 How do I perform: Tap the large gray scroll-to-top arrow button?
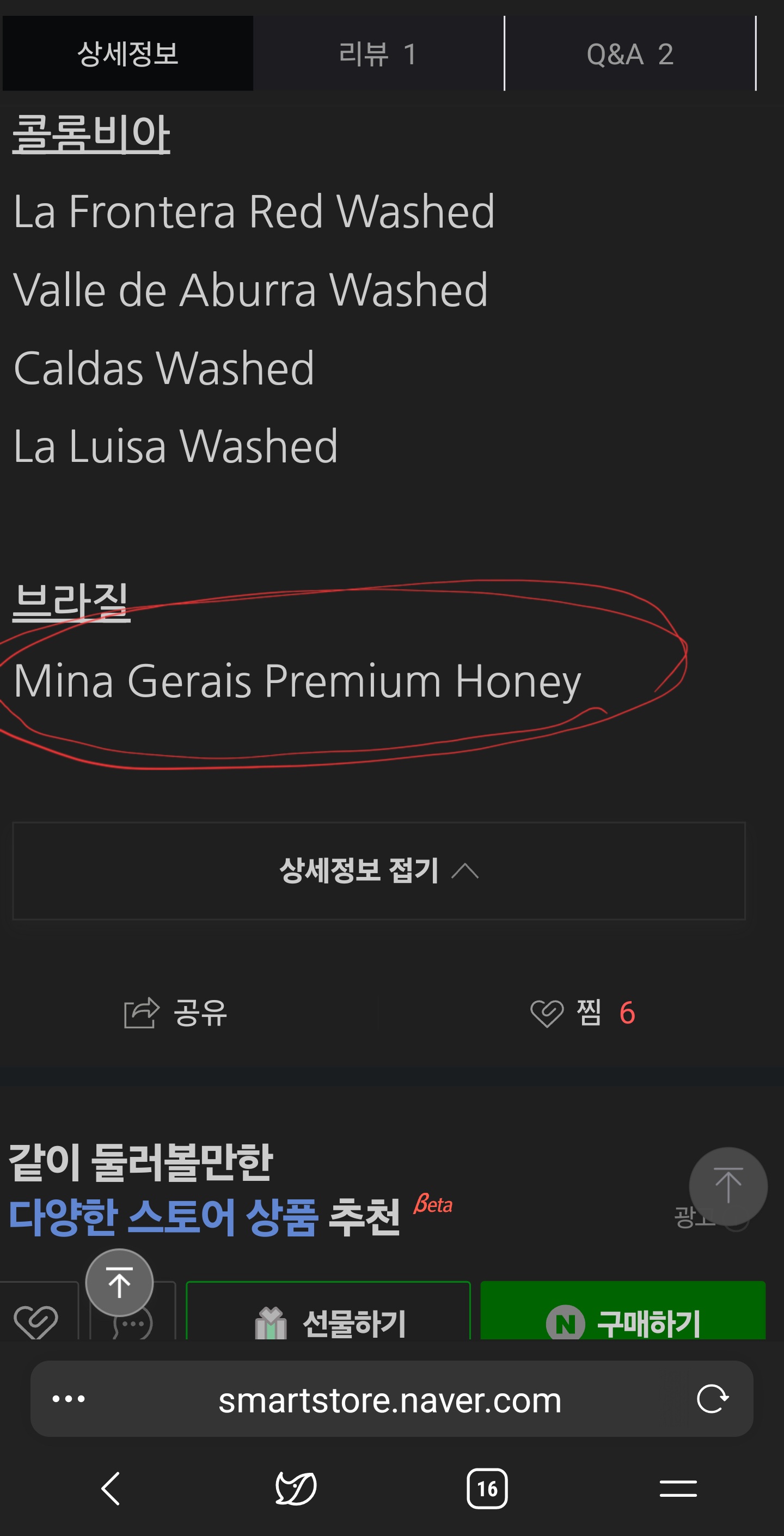click(x=728, y=1186)
